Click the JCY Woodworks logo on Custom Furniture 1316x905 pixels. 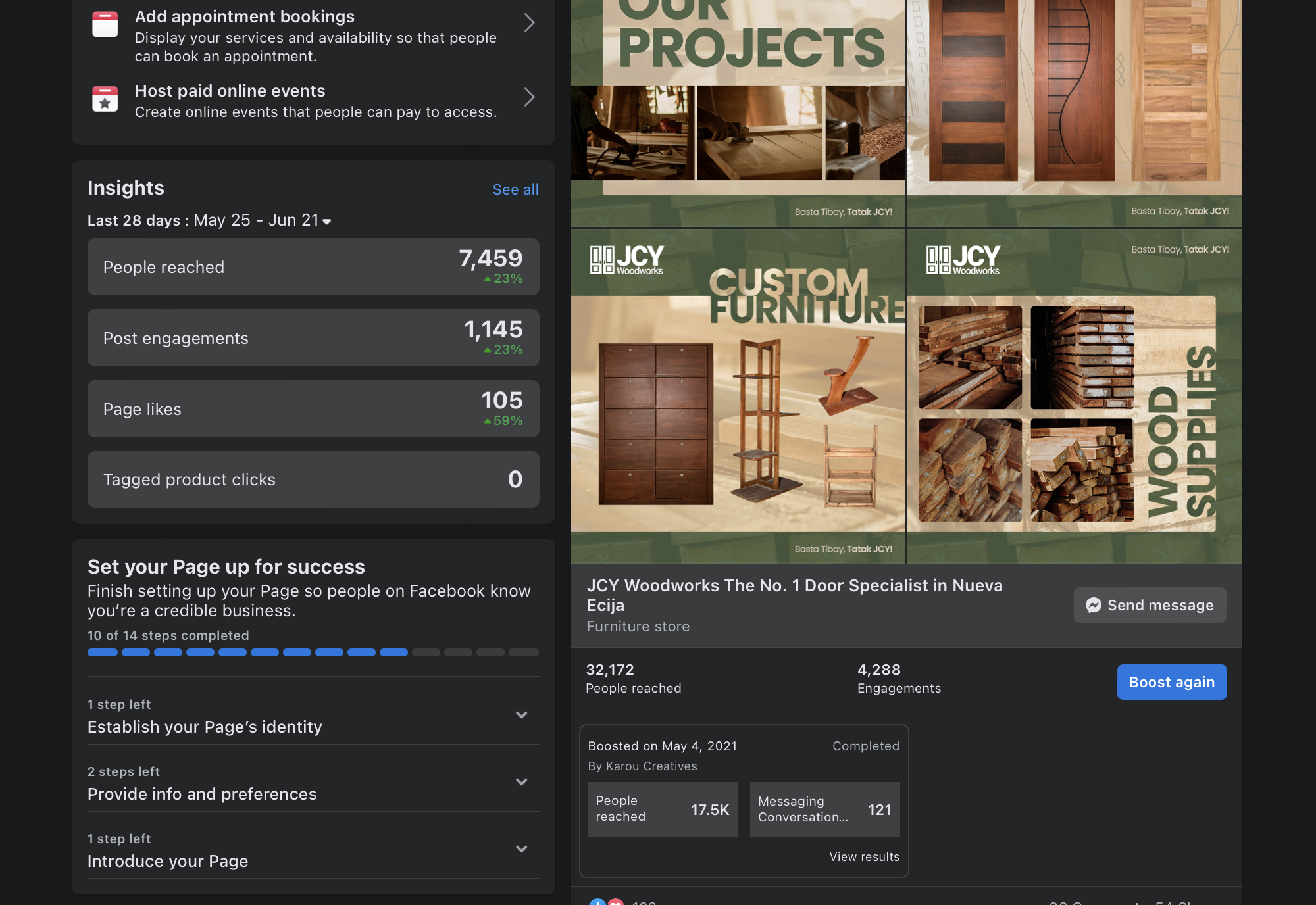(x=626, y=260)
